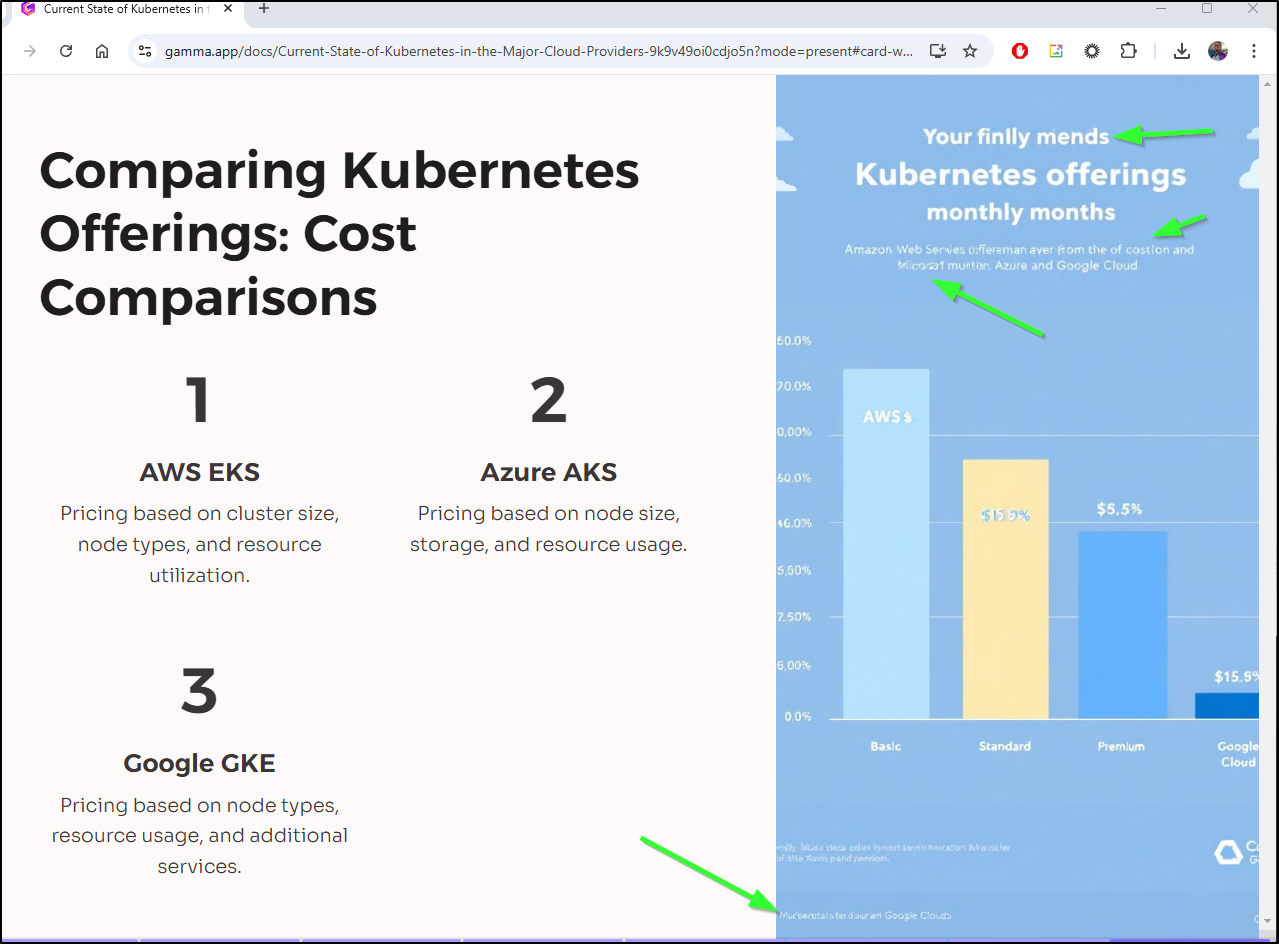The width and height of the screenshot is (1279, 944).
Task: Go to the browser home page
Action: coord(102,51)
